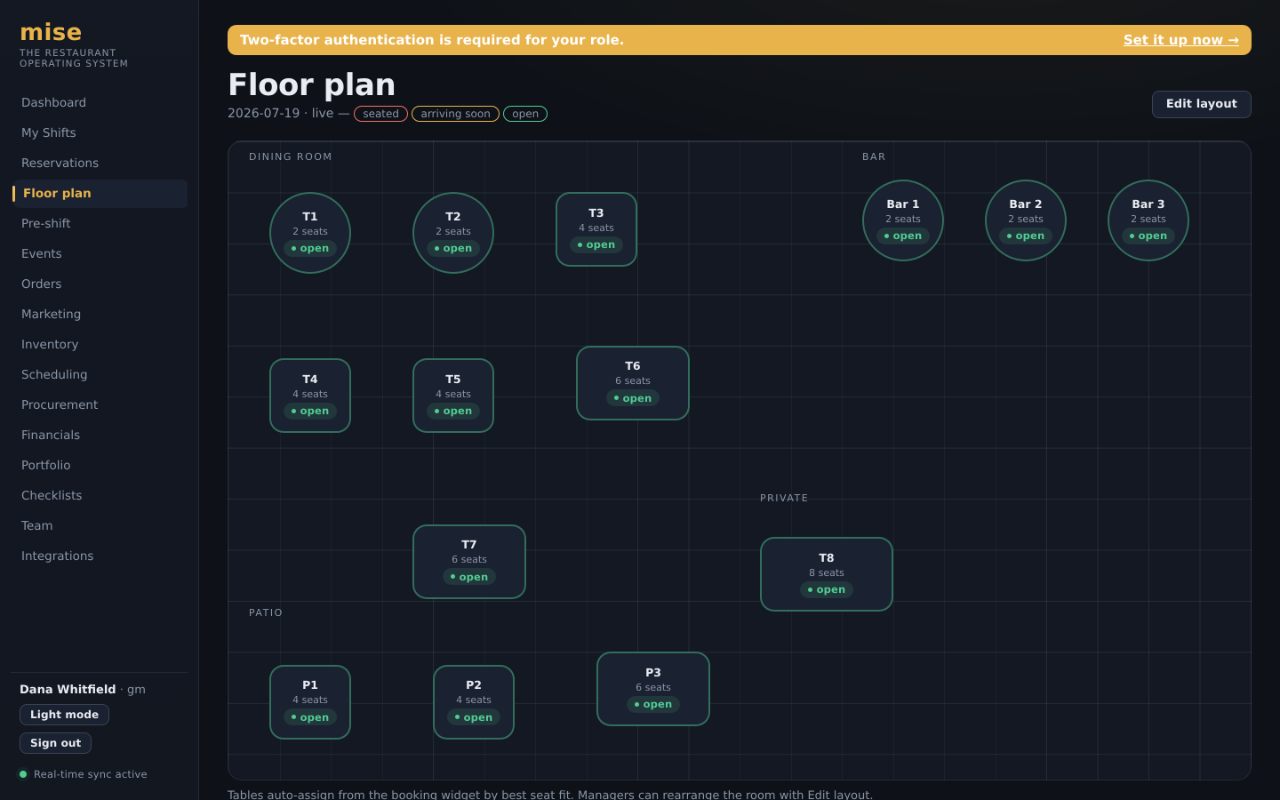Image resolution: width=1280 pixels, height=800 pixels.
Task: Select patio table P3
Action: pyautogui.click(x=653, y=689)
